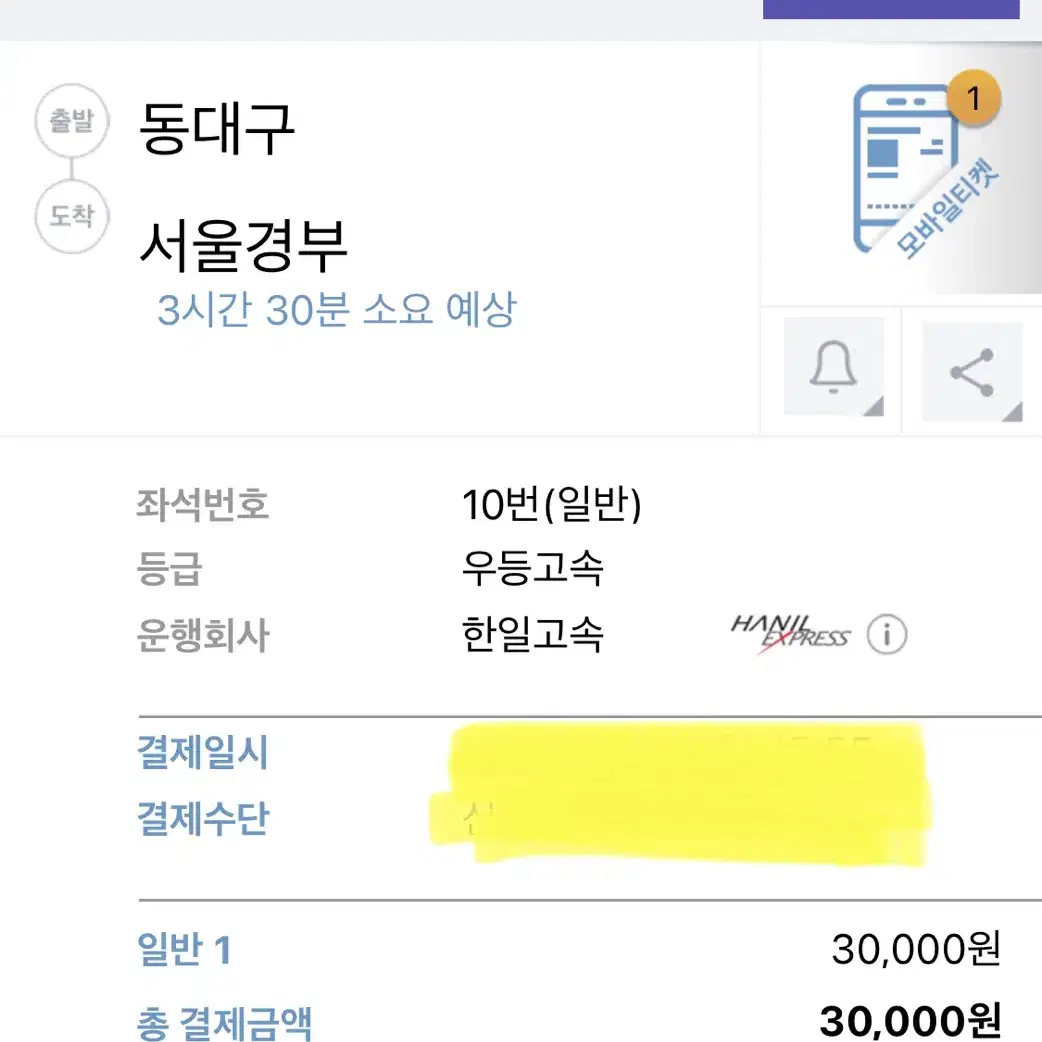
Task: Click the 3시간 30분 소요 예상 text
Action: (336, 310)
